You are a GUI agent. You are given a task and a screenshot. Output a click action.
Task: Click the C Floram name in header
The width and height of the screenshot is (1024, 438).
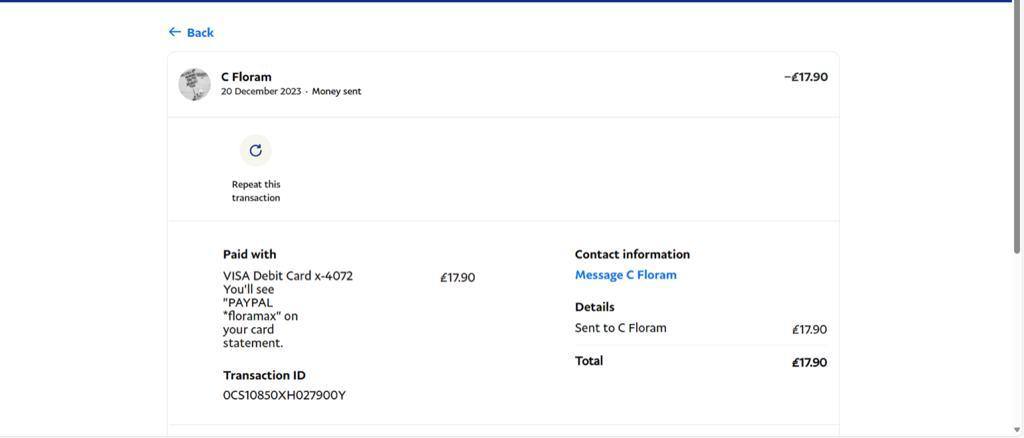(246, 77)
